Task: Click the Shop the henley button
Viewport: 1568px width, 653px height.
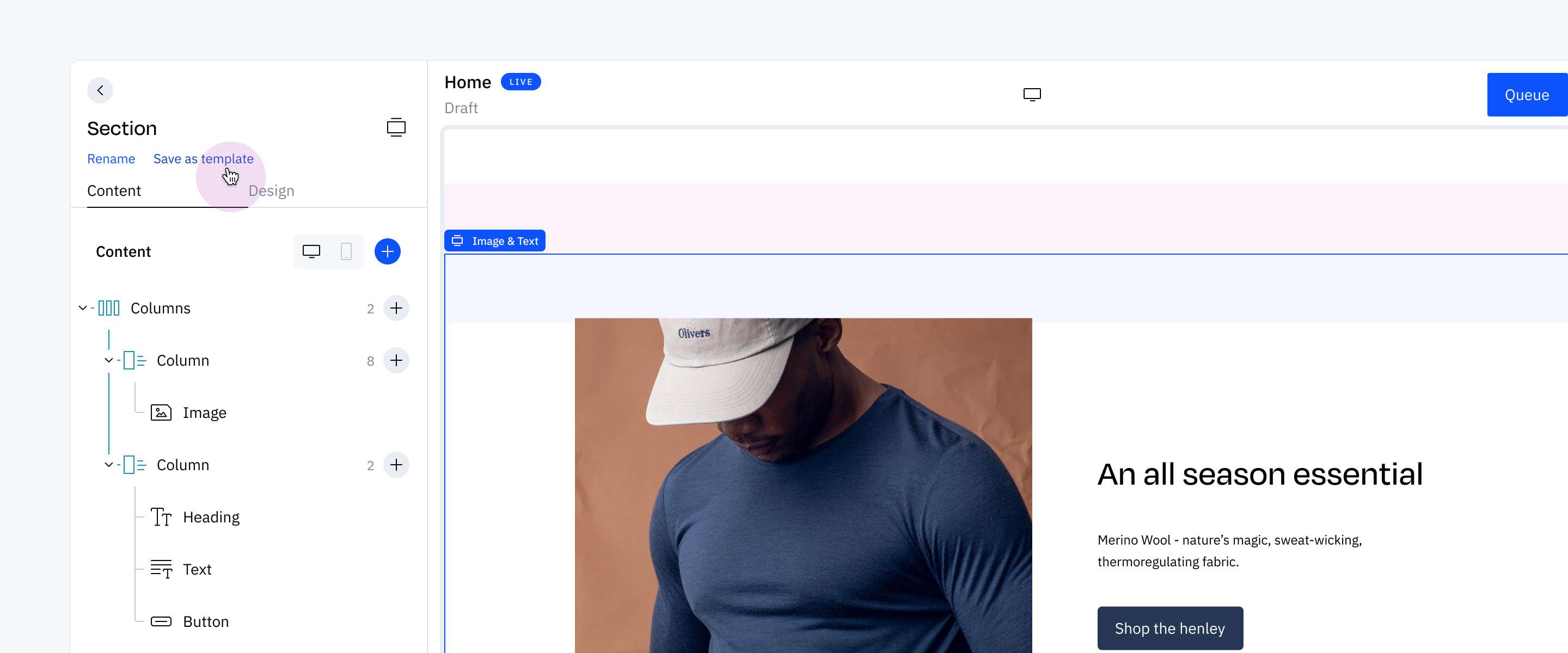Action: tap(1169, 628)
